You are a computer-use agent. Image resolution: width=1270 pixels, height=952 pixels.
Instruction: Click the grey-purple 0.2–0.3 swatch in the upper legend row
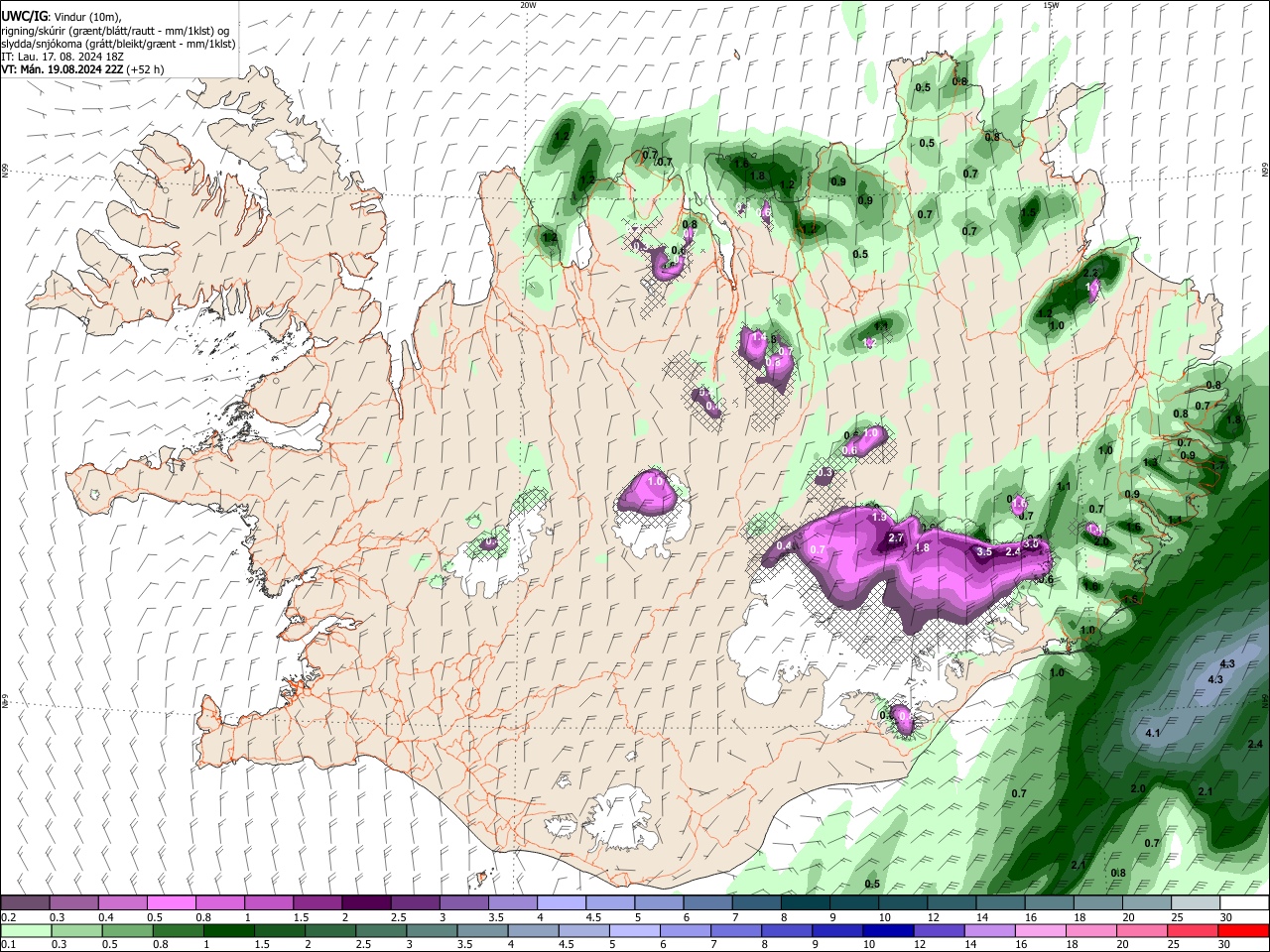[x=25, y=902]
